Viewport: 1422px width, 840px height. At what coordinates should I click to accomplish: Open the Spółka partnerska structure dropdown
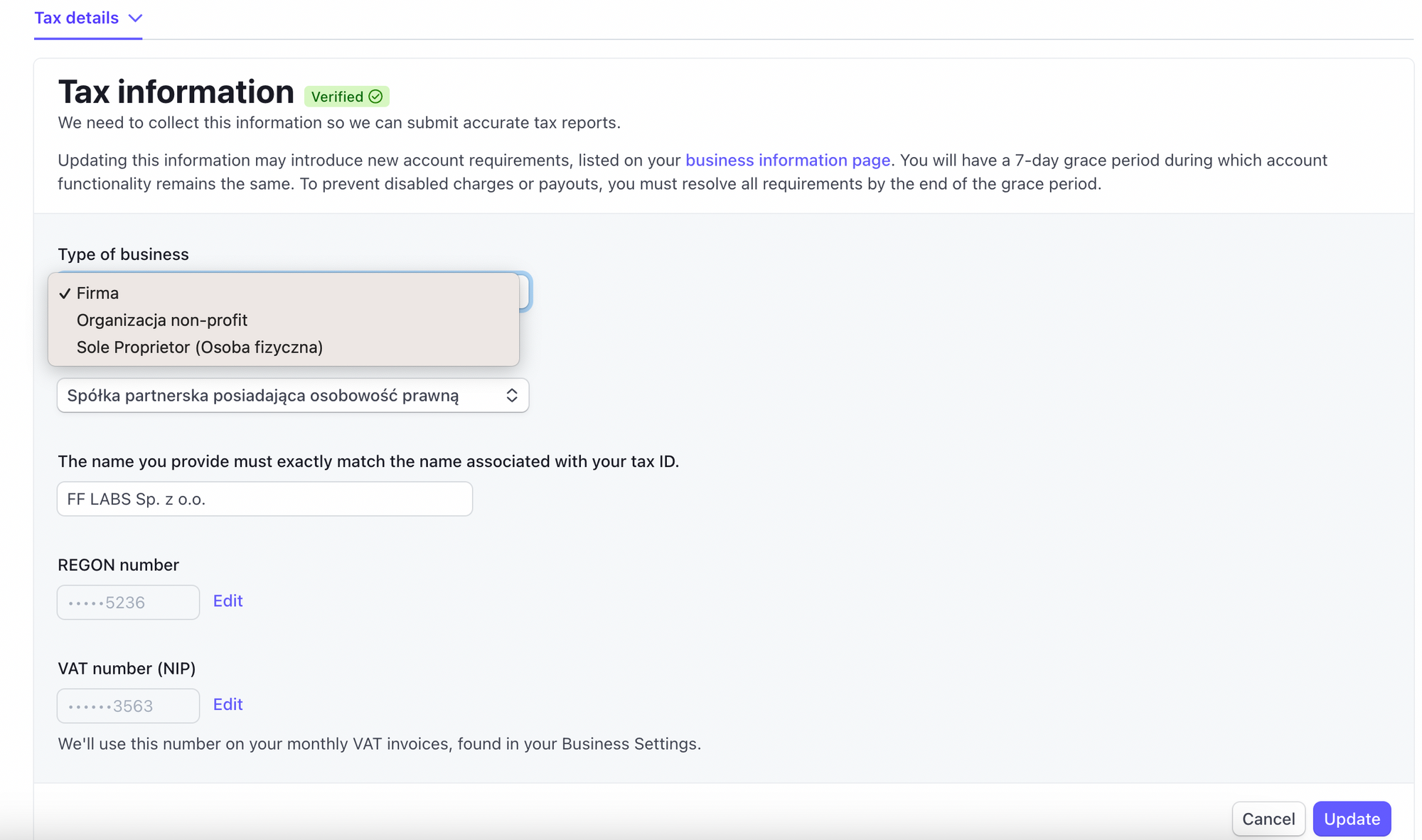click(293, 395)
